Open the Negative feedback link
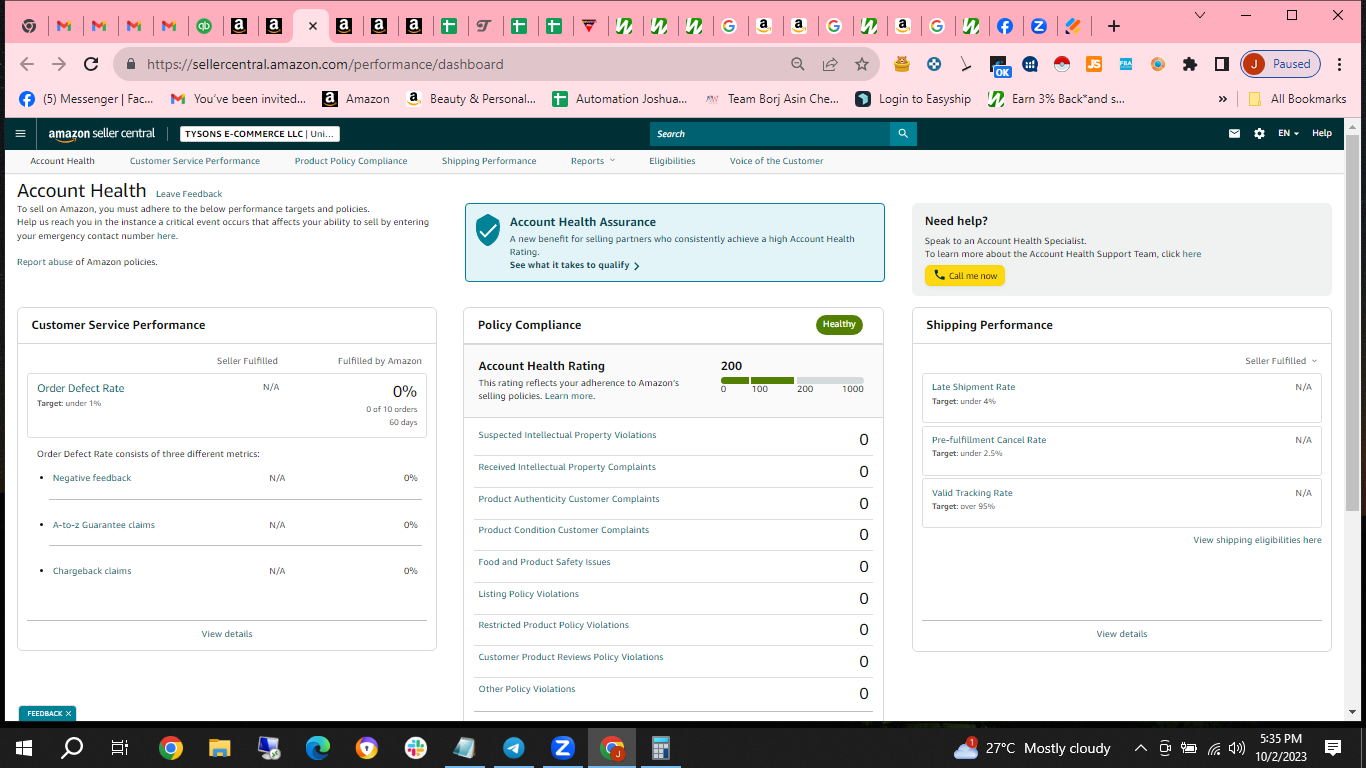The height and width of the screenshot is (768, 1366). [92, 478]
